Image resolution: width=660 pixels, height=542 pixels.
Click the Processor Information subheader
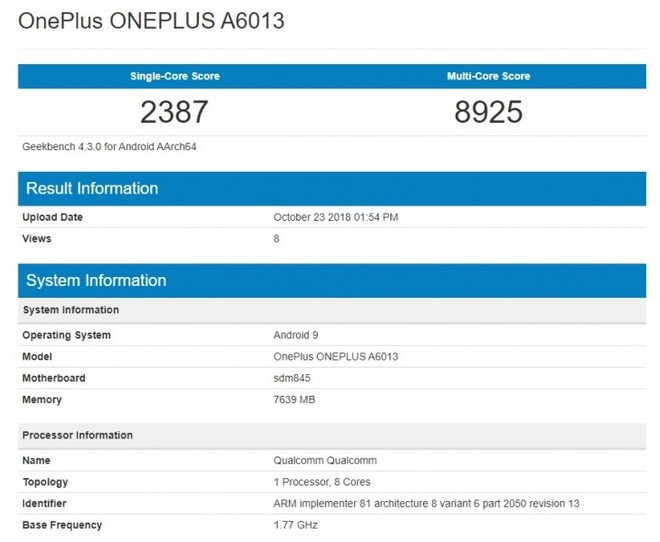(332, 436)
